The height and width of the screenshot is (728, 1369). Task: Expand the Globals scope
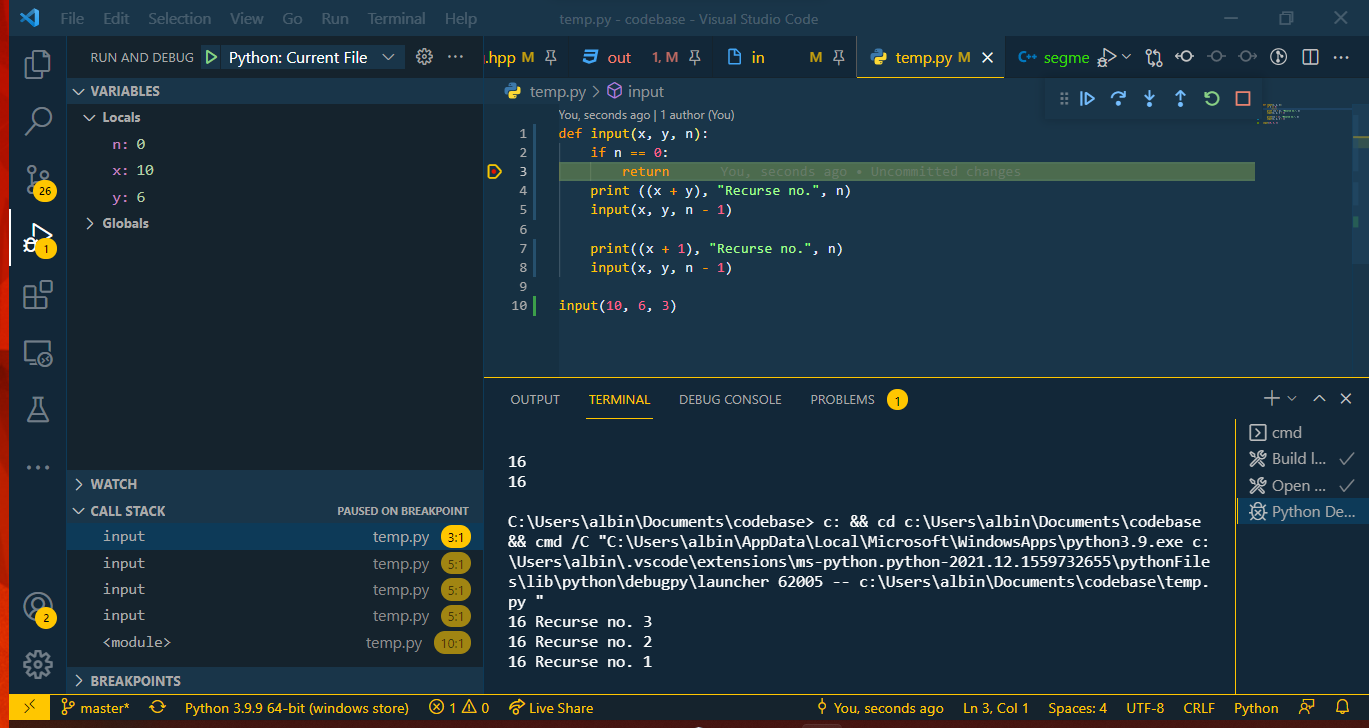(x=275, y=223)
